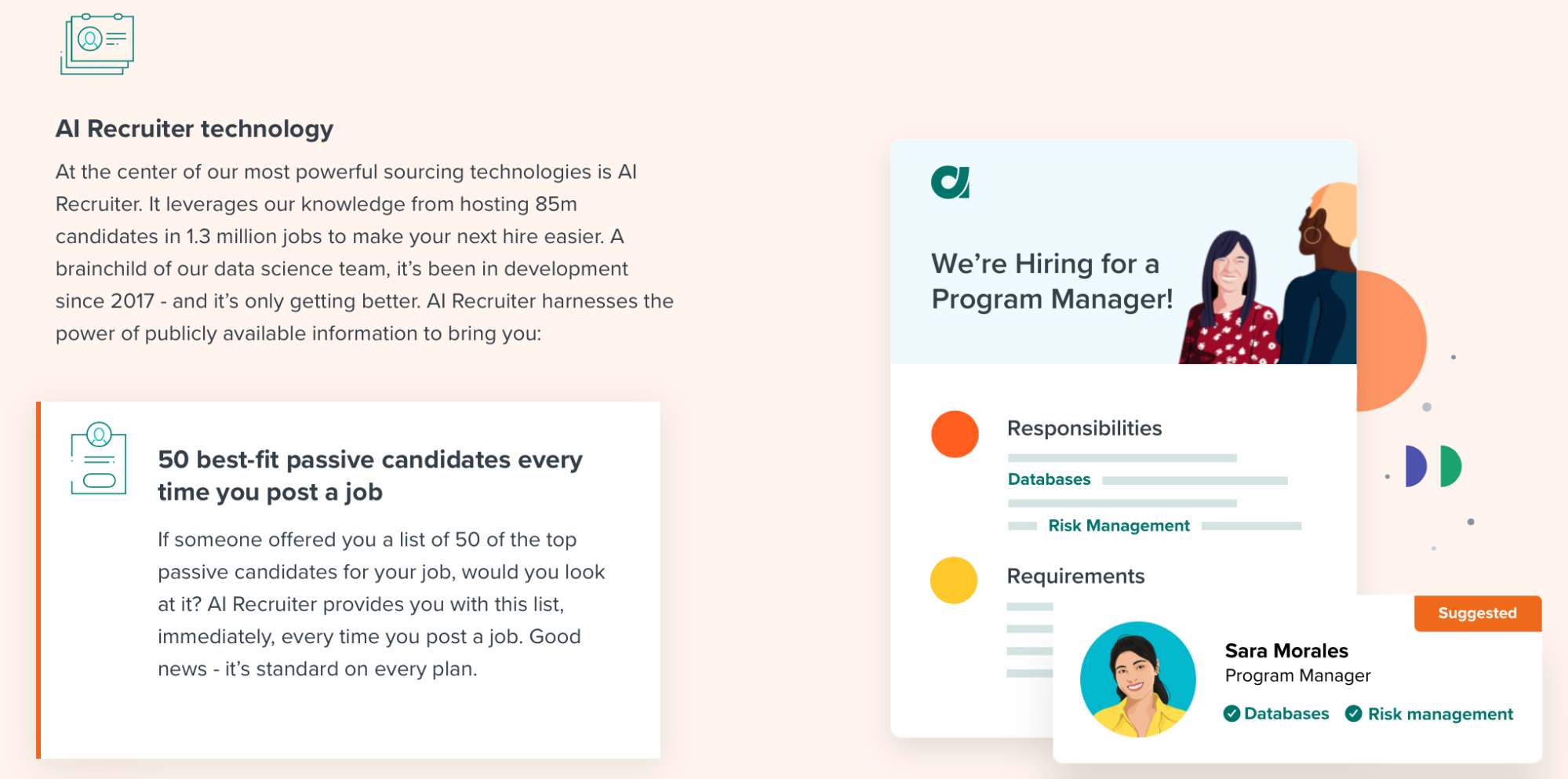Click the green logo on job card
Screen dimensions: 1568x779
tap(951, 183)
